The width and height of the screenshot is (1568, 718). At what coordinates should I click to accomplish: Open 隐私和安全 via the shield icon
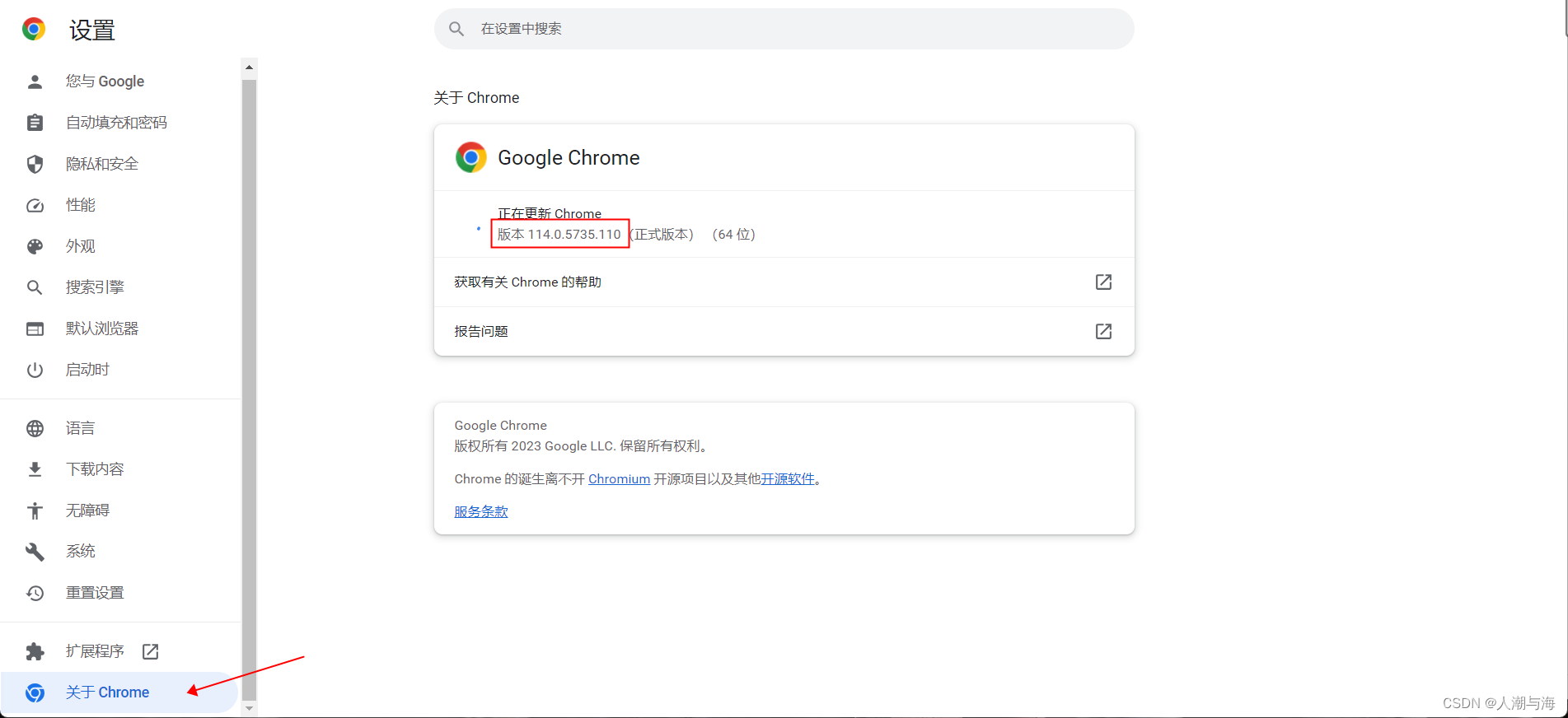coord(35,163)
